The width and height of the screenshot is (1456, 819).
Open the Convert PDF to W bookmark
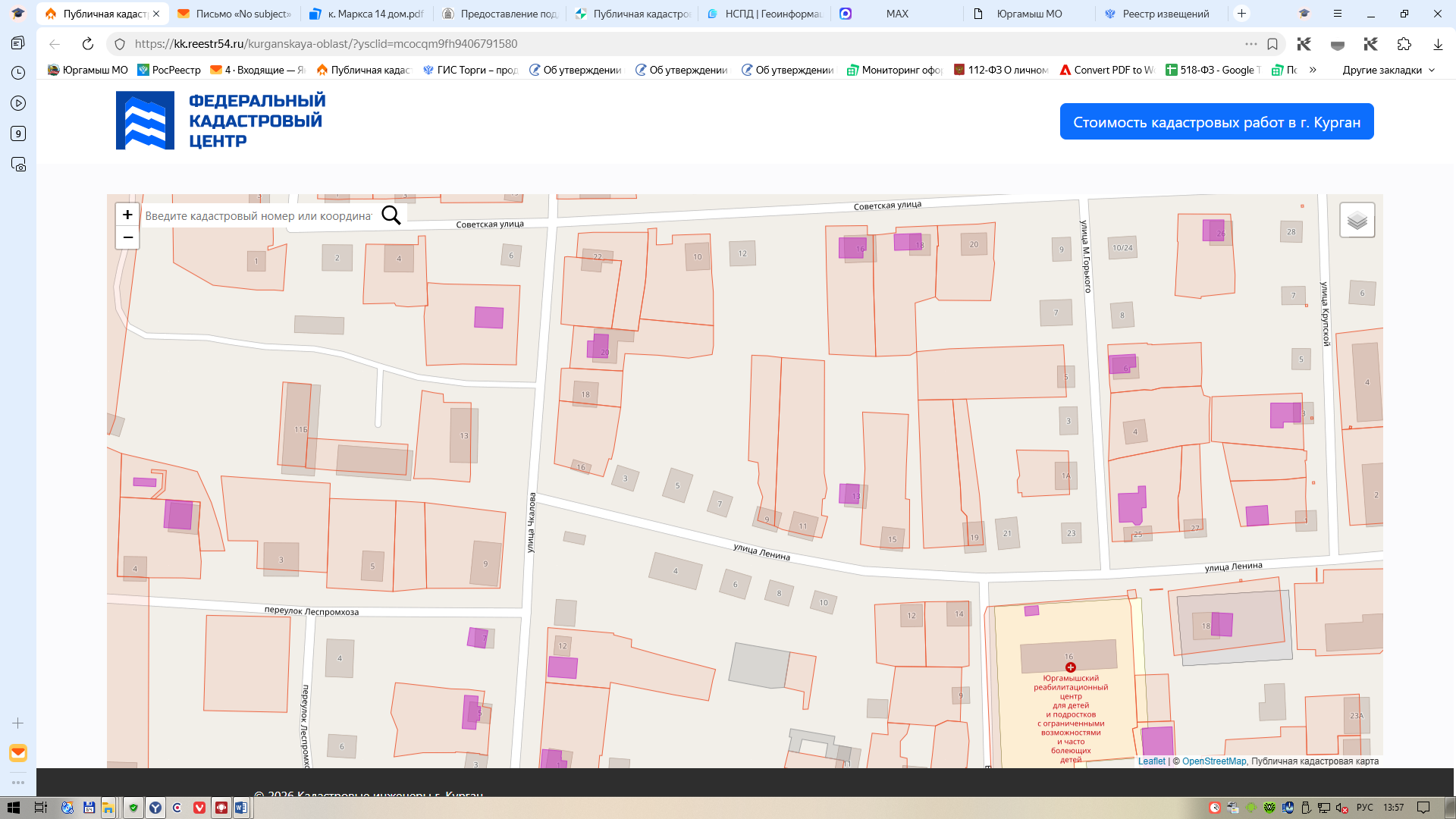[1107, 70]
